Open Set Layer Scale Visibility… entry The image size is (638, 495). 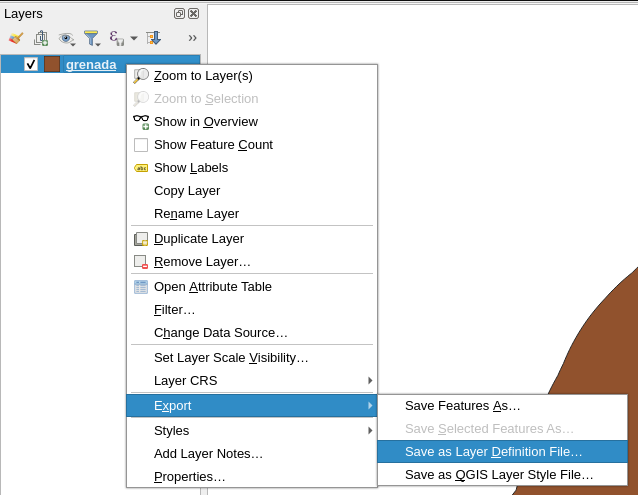(252, 358)
